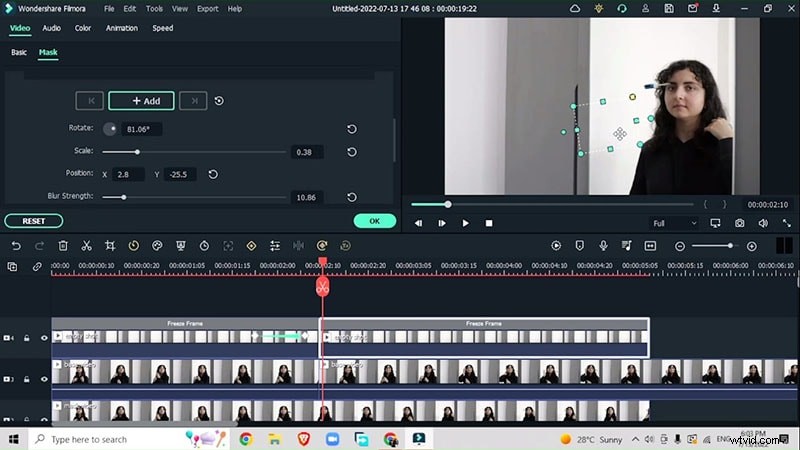
Task: Click the save project icon in title bar
Action: 669,9
